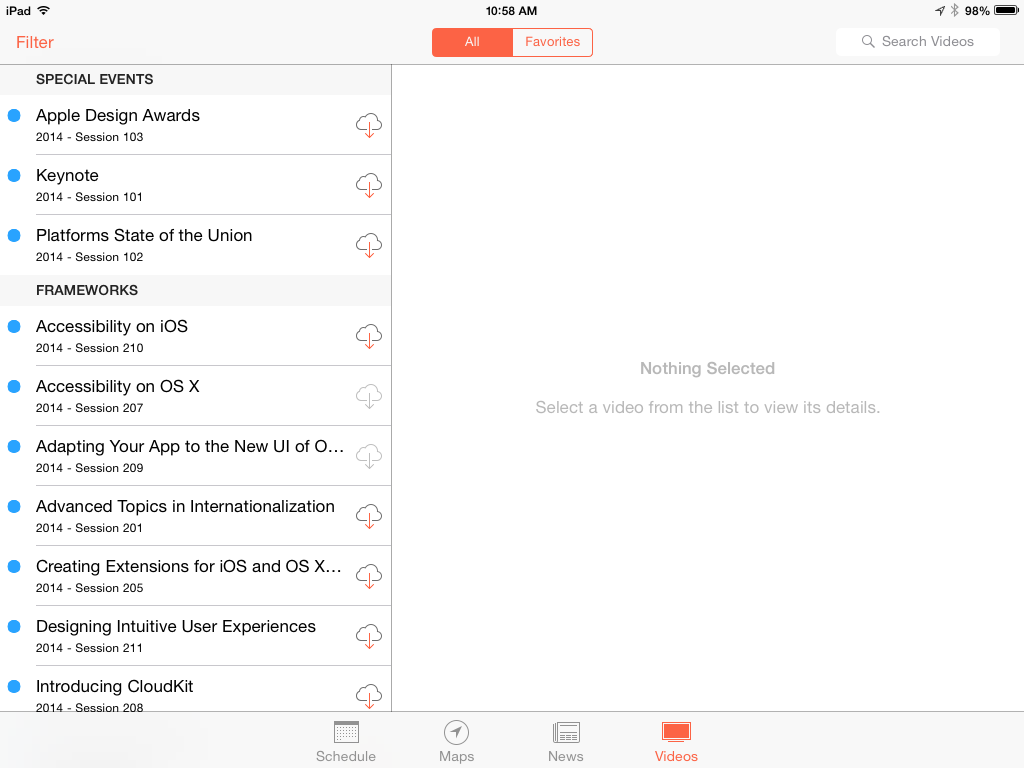Tap the unwatched blue dot beside Keynote
Screen dimensions: 1024x768
[x=14, y=175]
